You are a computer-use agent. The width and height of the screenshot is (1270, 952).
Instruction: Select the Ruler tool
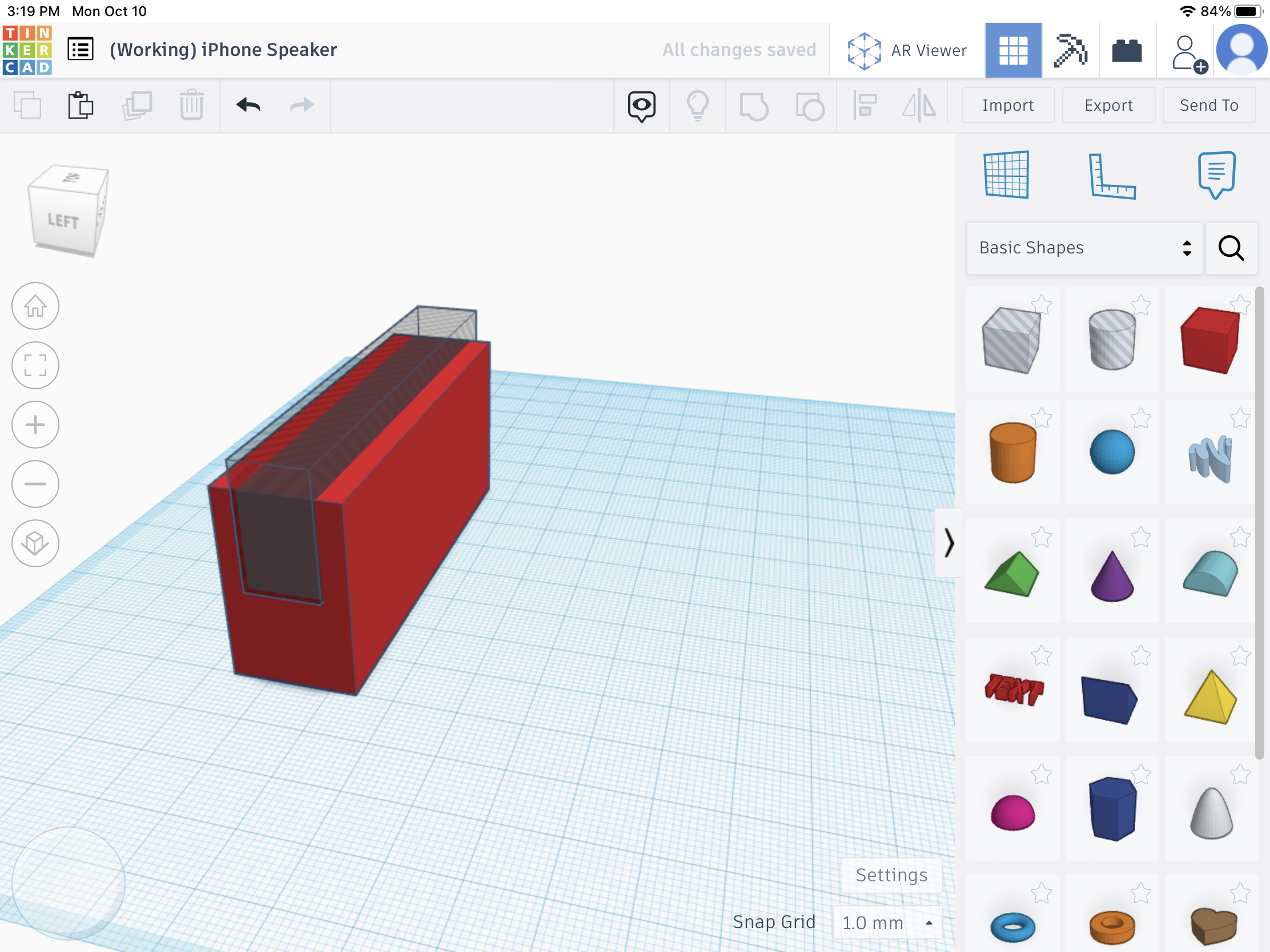1112,176
